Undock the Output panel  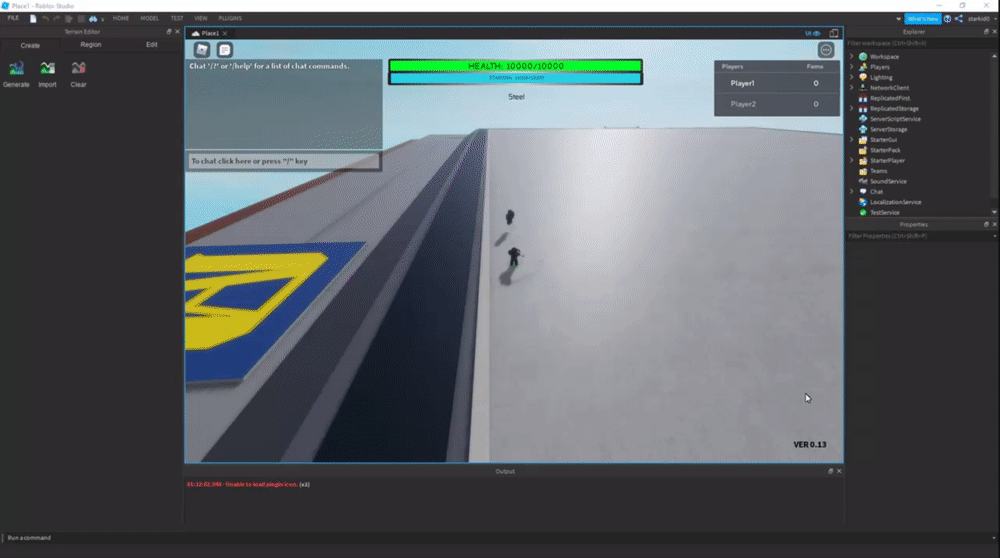(830, 471)
